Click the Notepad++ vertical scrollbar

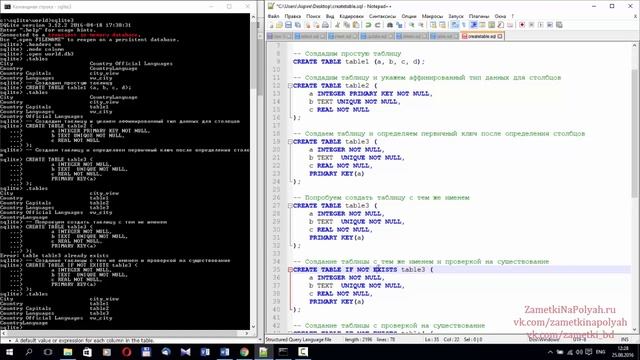[635, 188]
